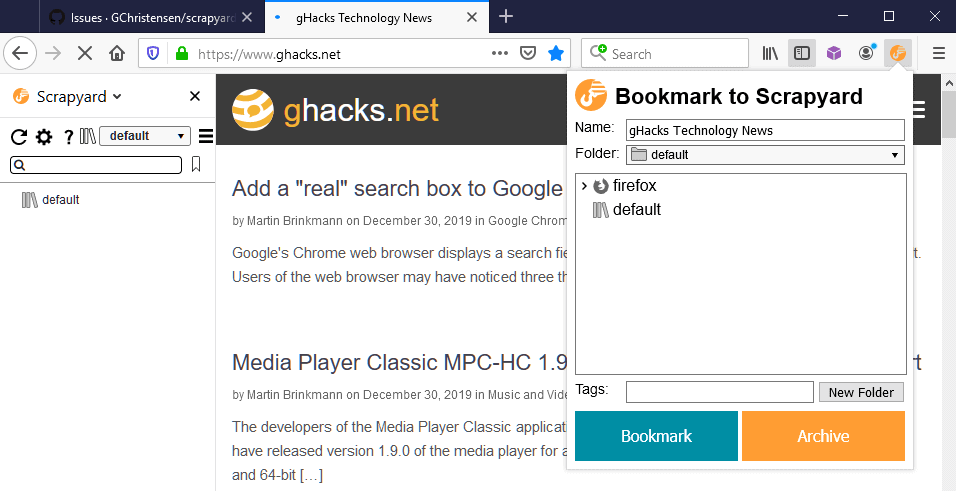Minimize the Firefox window
This screenshot has height=491, width=956.
point(843,16)
